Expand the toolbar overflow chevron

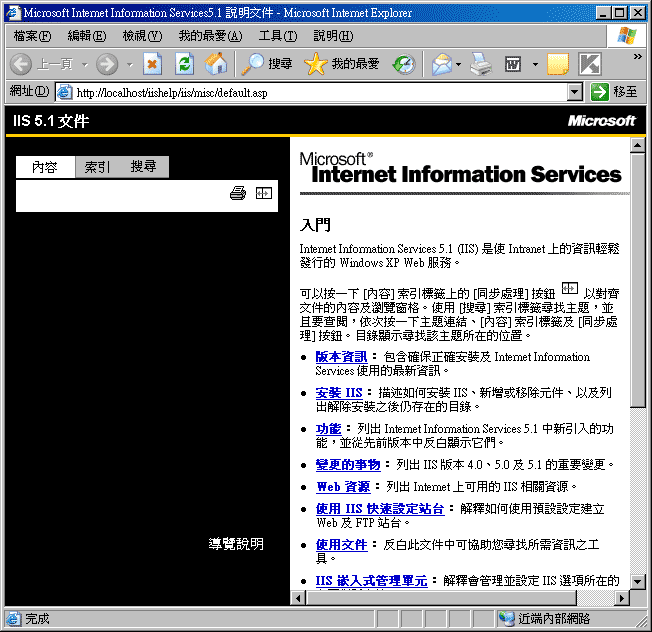[x=637, y=57]
